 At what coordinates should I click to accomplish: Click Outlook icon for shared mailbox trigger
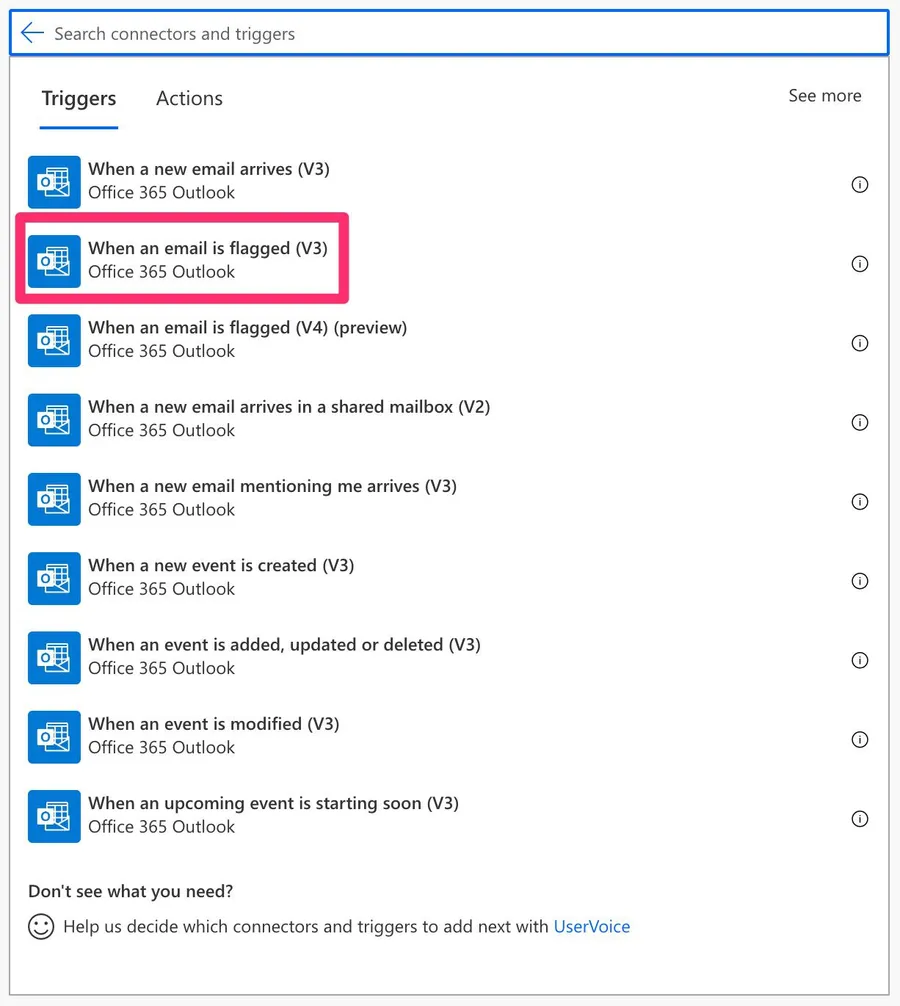(x=54, y=420)
